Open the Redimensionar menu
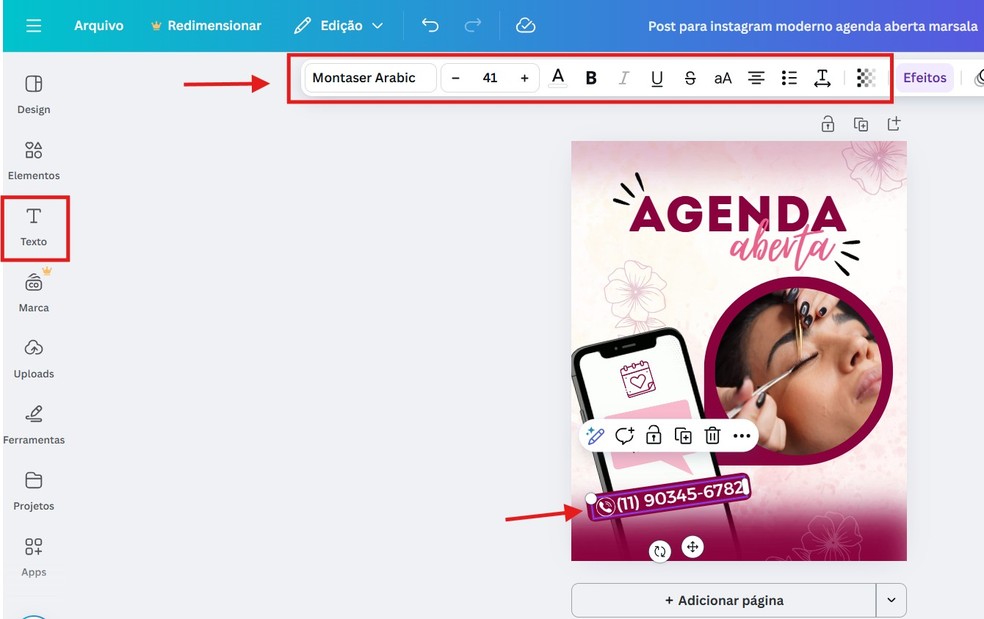Image resolution: width=984 pixels, height=619 pixels. 206,25
